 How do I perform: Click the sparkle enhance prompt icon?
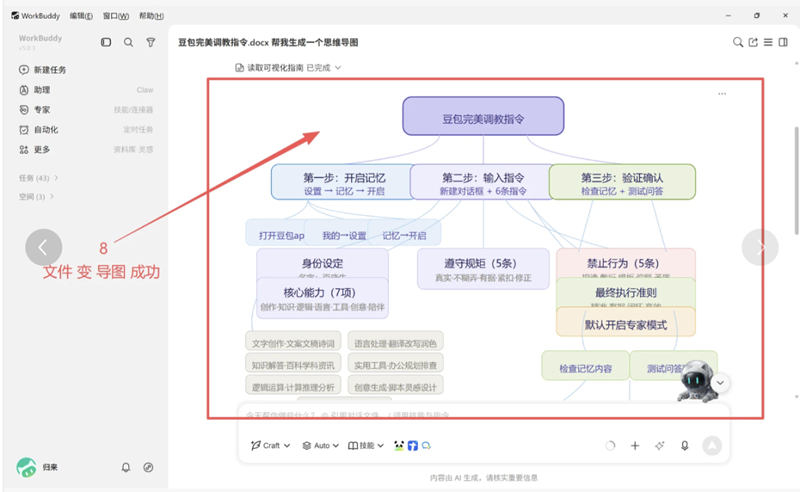[660, 446]
